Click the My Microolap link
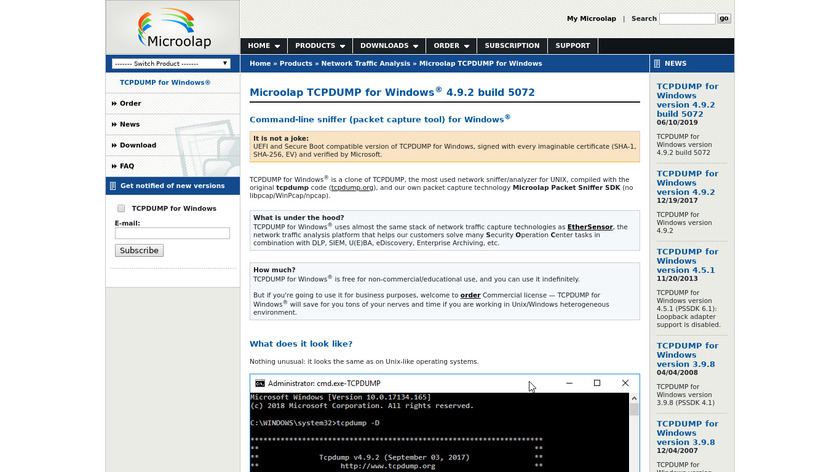 pyautogui.click(x=591, y=19)
